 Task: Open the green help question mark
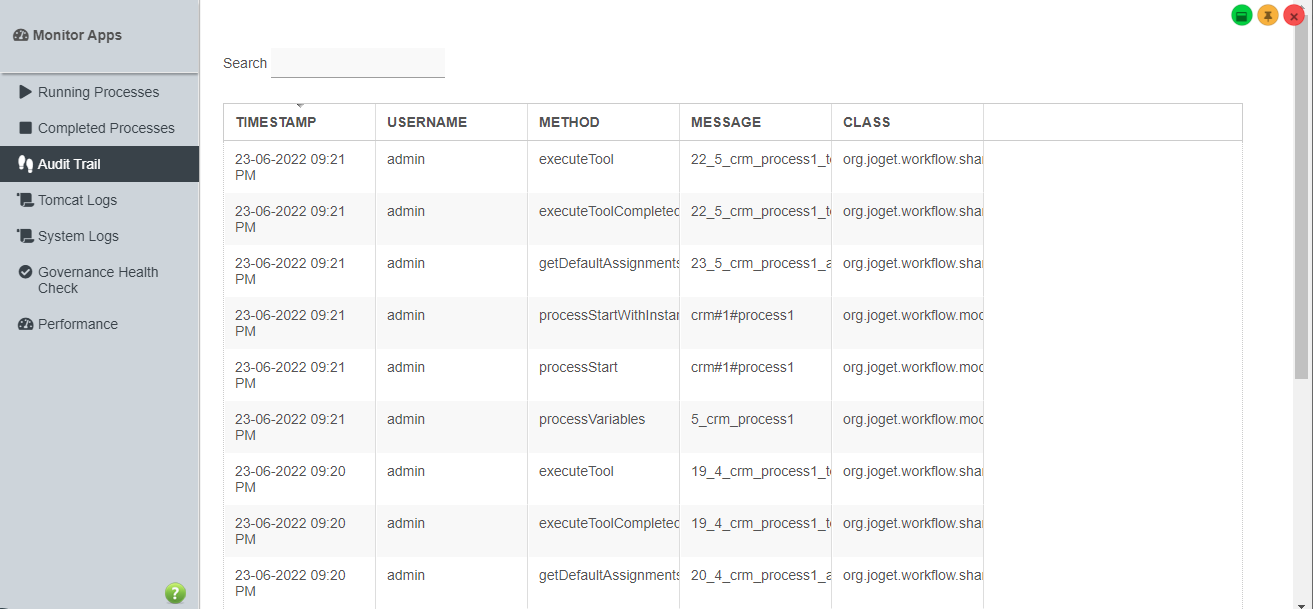pos(175,593)
